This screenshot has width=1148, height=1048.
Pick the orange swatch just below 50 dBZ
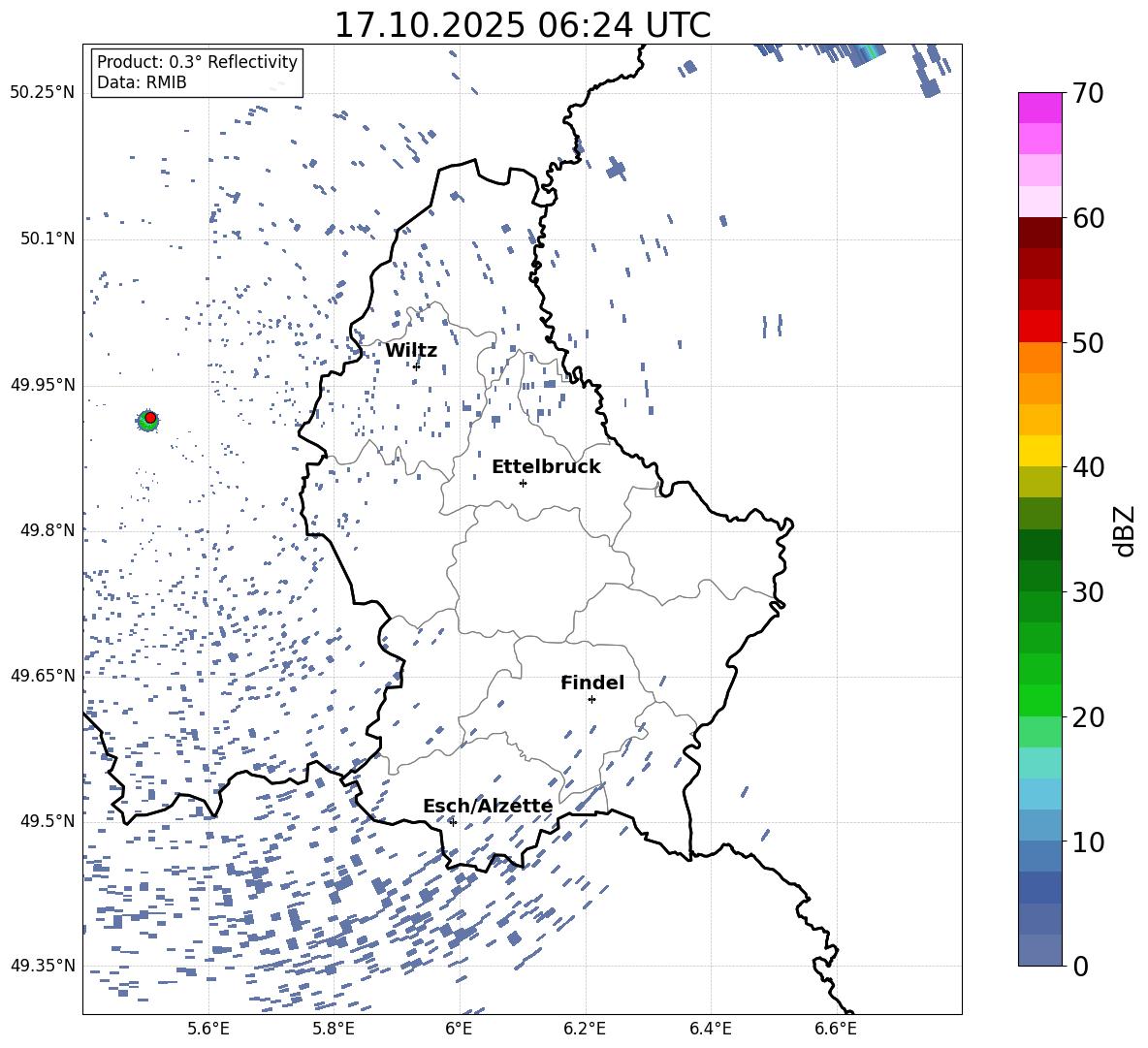(x=1039, y=358)
